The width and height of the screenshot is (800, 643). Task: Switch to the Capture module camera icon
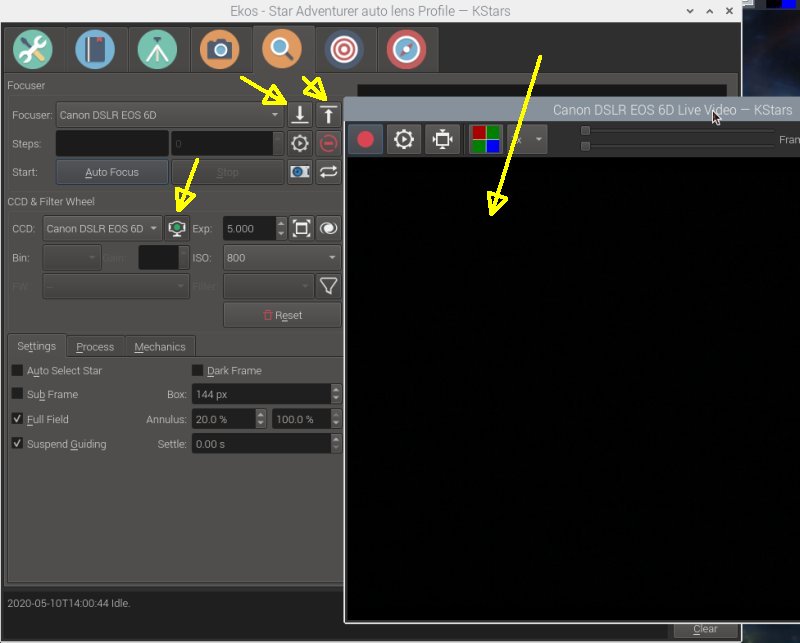[219, 50]
